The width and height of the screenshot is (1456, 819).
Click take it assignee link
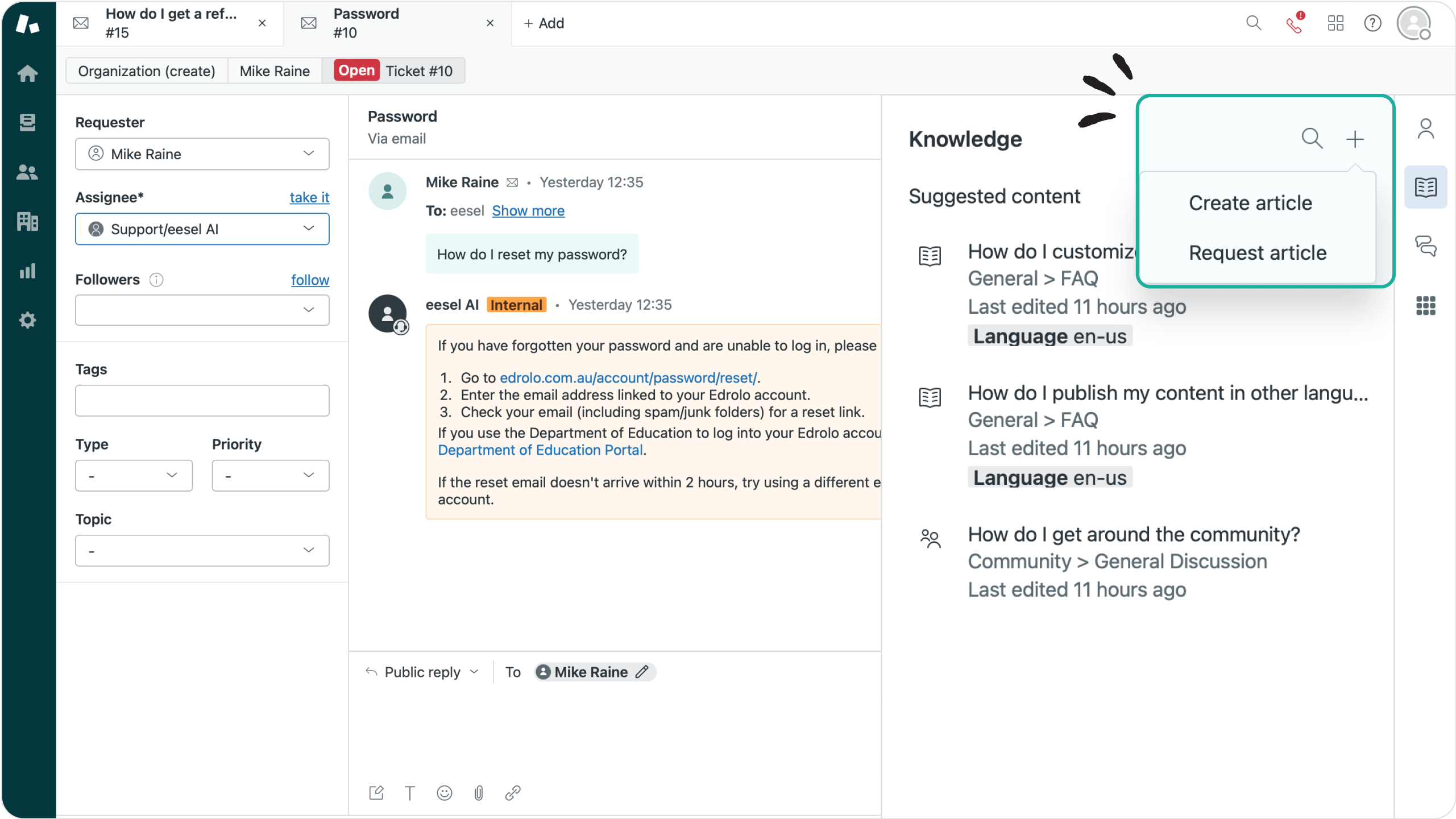click(310, 197)
